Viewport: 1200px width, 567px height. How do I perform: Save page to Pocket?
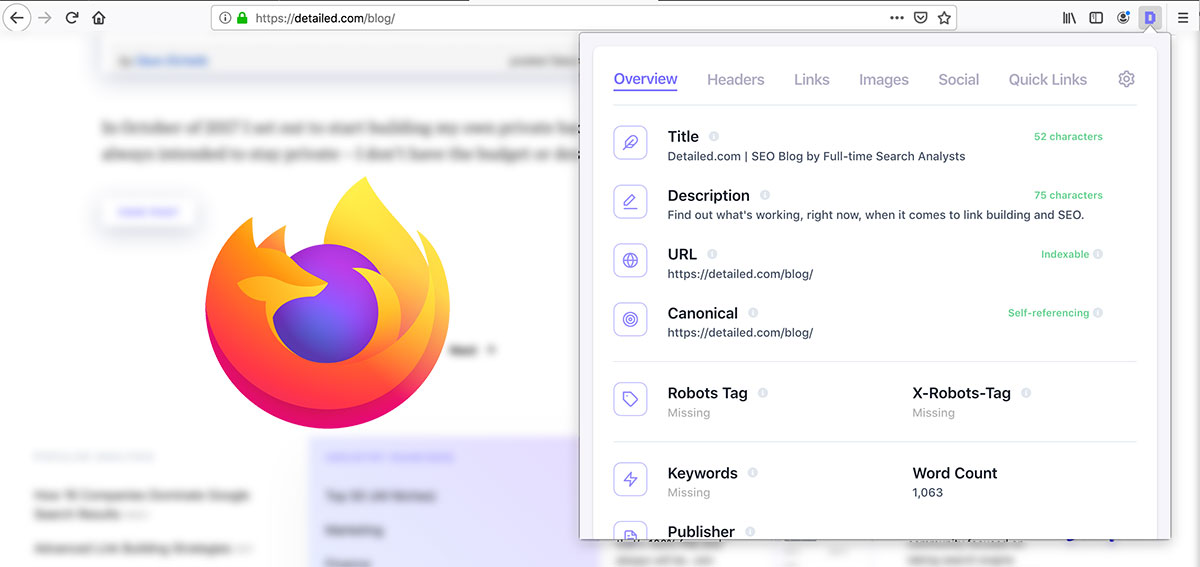coord(921,18)
